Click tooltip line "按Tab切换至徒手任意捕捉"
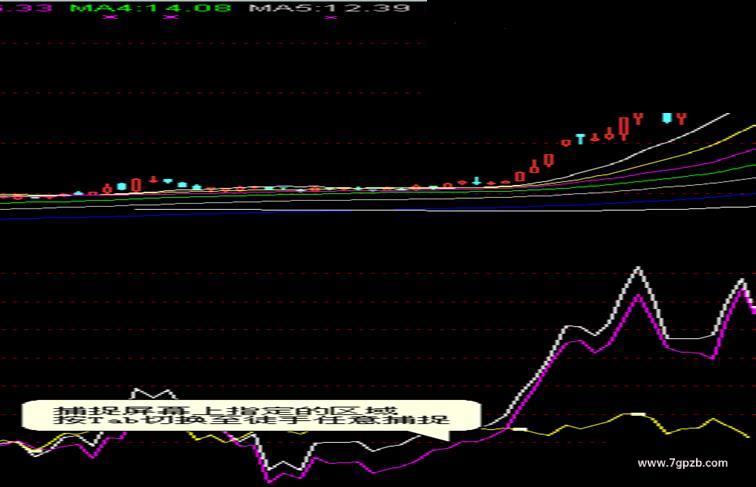Image resolution: width=756 pixels, height=487 pixels. 251,420
